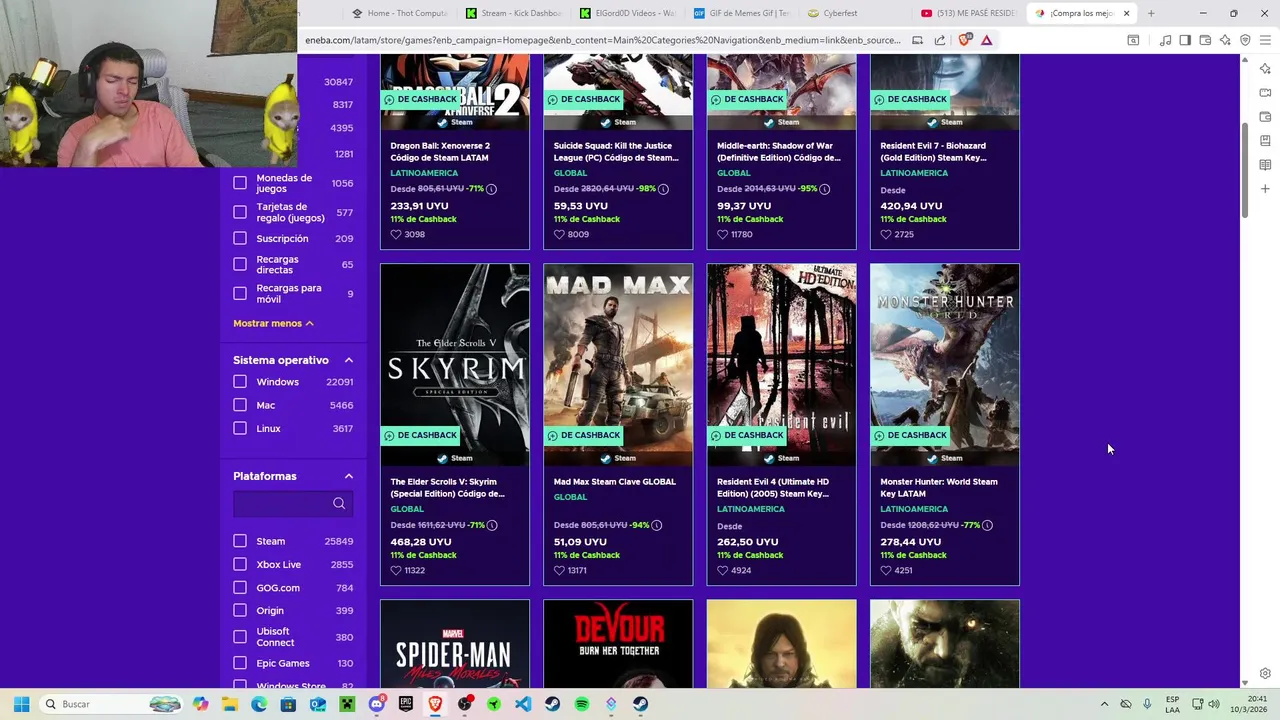
Task: Open The Elder Scrolls V: Skyrim title link
Action: [x=447, y=487]
